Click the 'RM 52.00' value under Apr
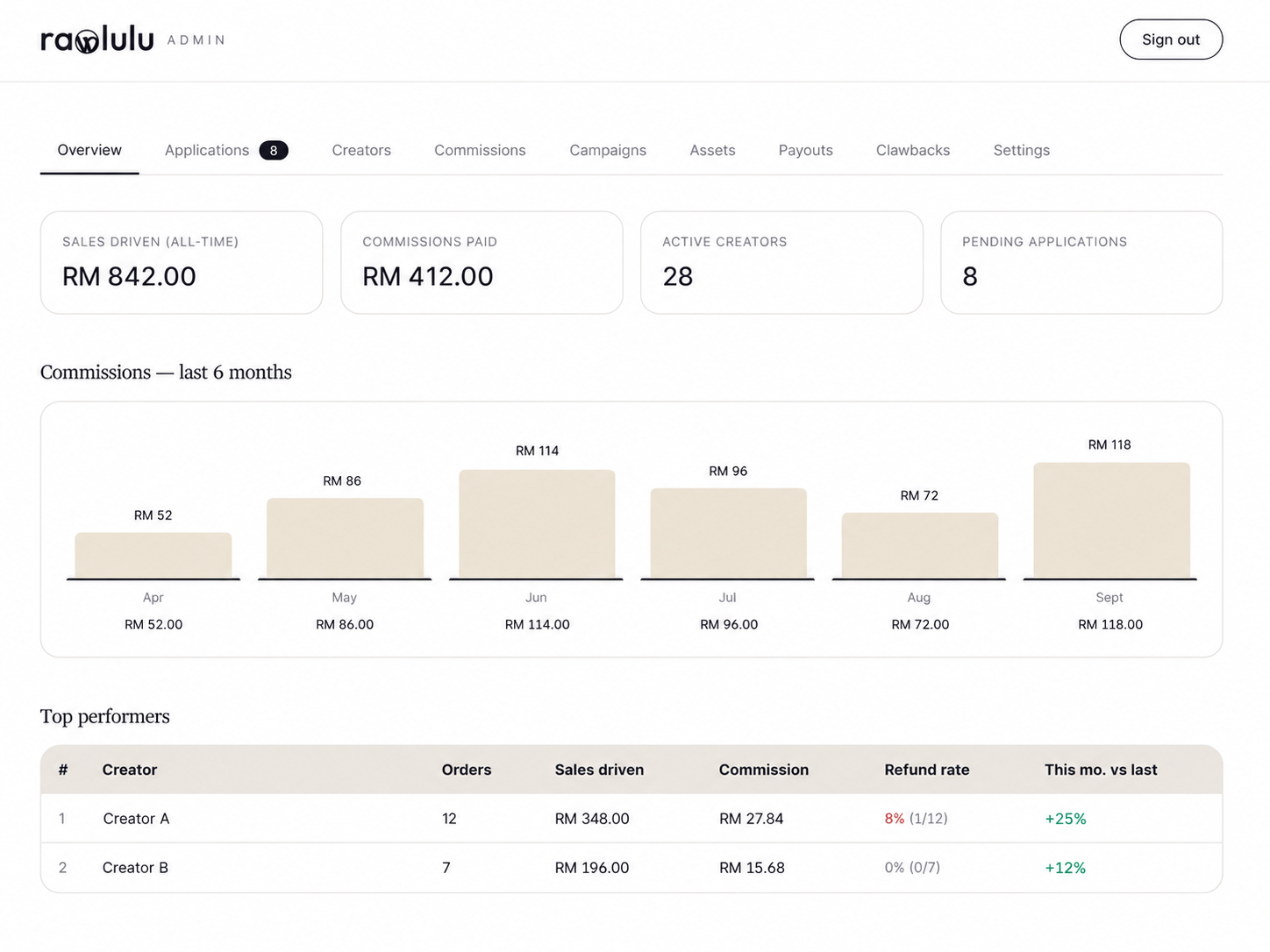 click(x=153, y=624)
